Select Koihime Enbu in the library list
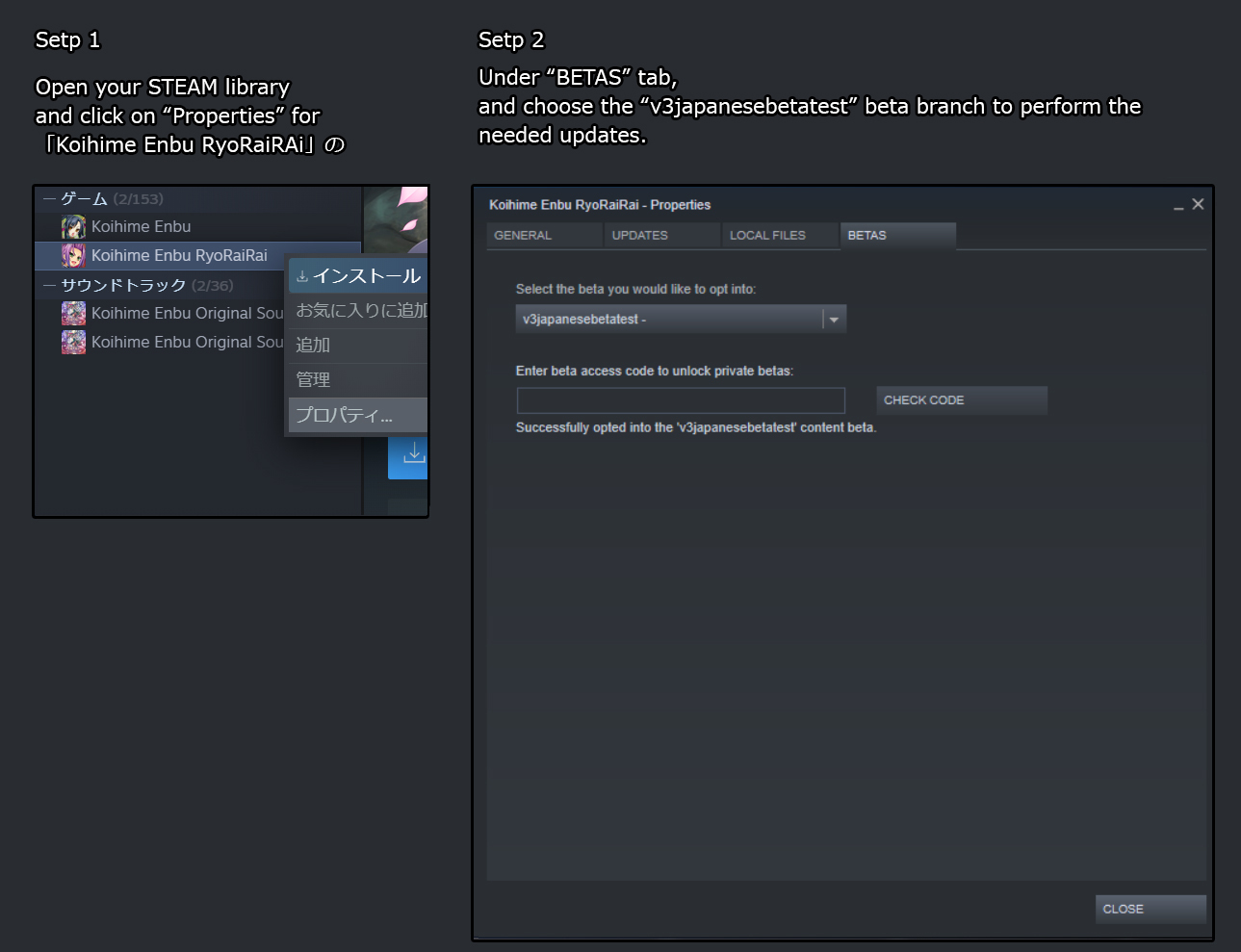Viewport: 1241px width, 952px height. click(x=198, y=227)
